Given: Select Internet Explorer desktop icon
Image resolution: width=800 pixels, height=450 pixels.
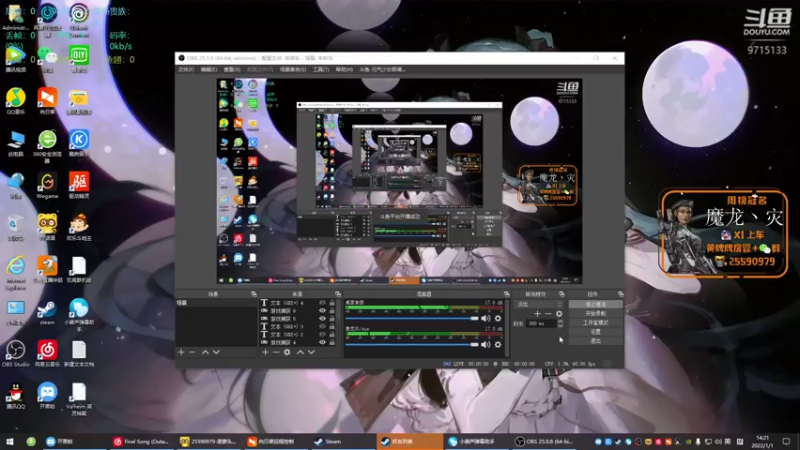Looking at the screenshot, I should click(16, 272).
